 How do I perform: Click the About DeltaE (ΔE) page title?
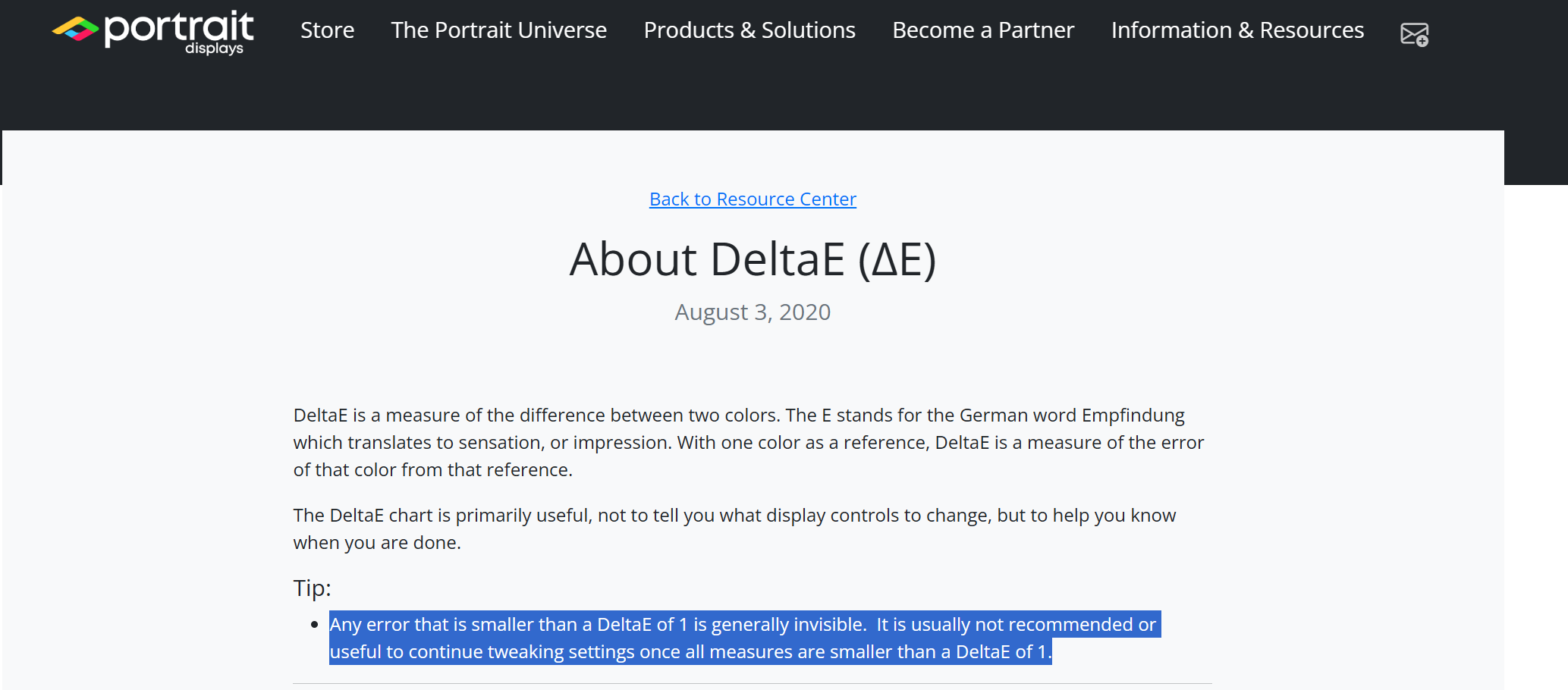(753, 259)
